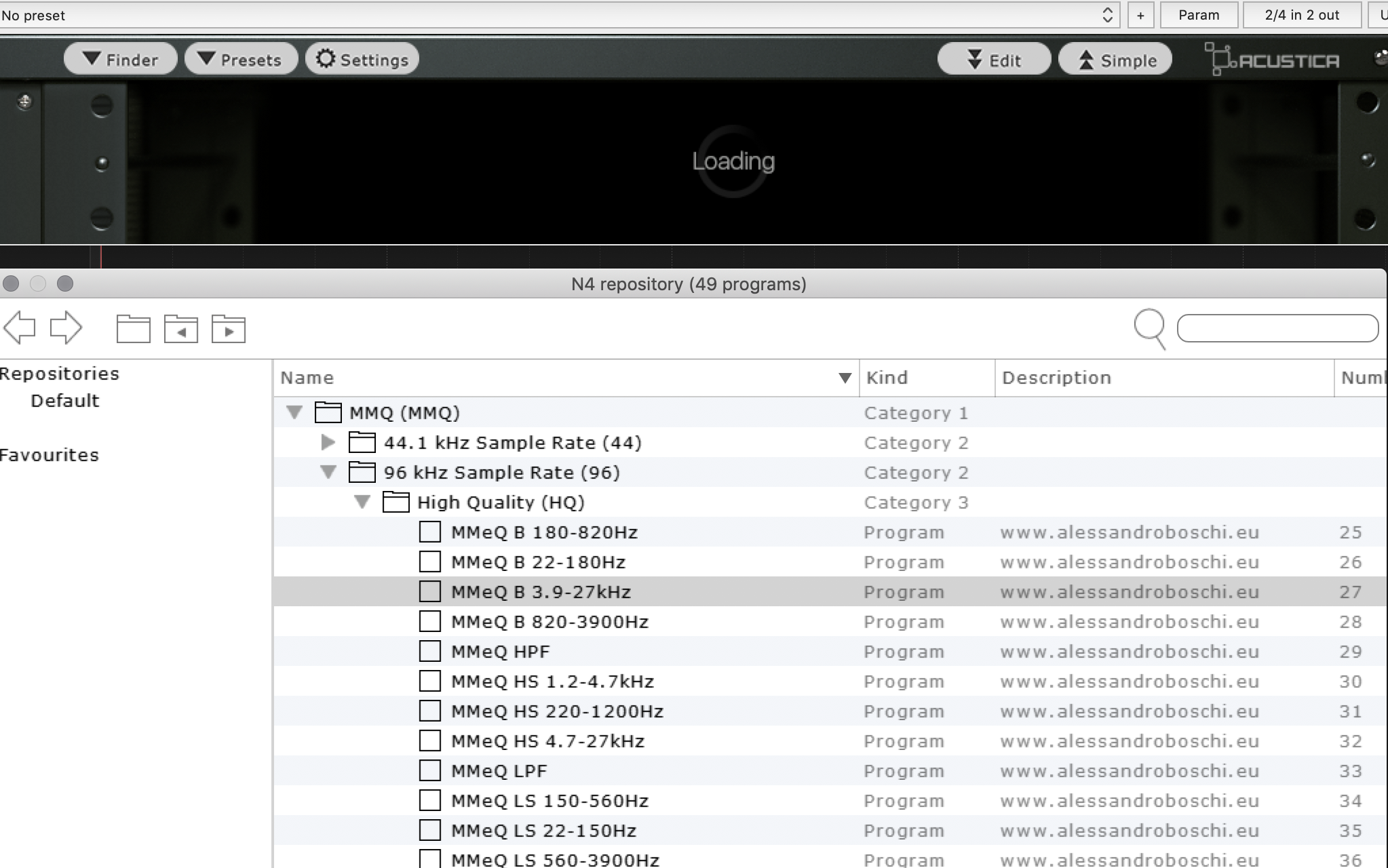The width and height of the screenshot is (1388, 868).
Task: Switch to Simple view button
Action: (x=1115, y=60)
